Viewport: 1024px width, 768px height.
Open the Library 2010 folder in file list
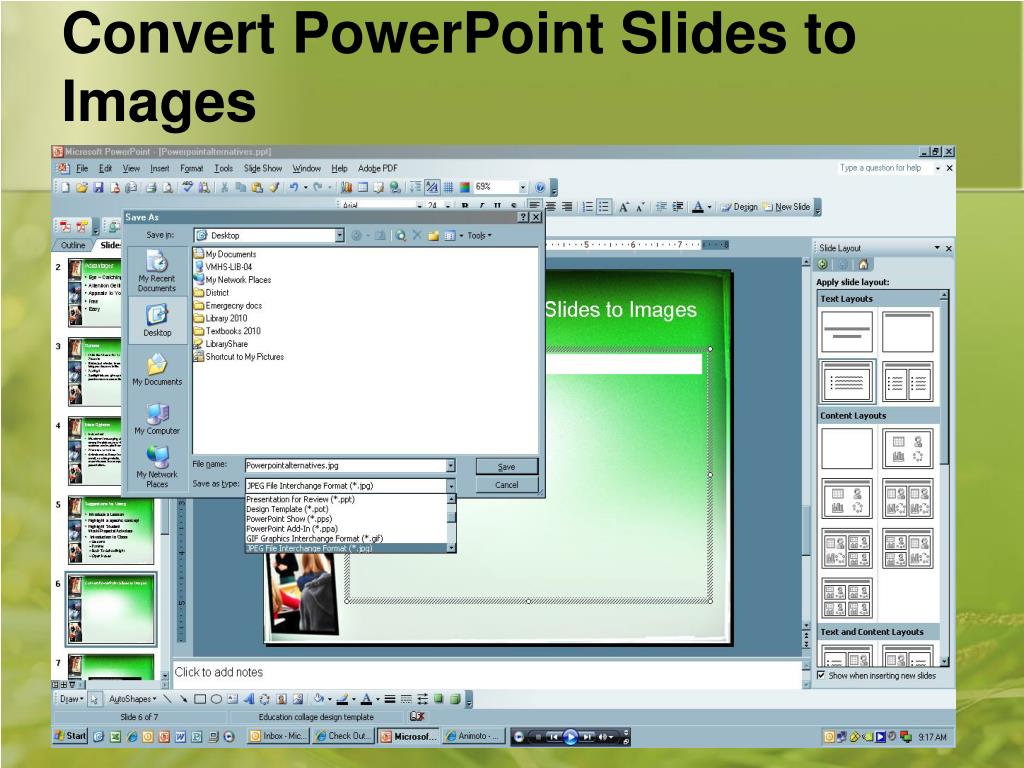point(221,318)
